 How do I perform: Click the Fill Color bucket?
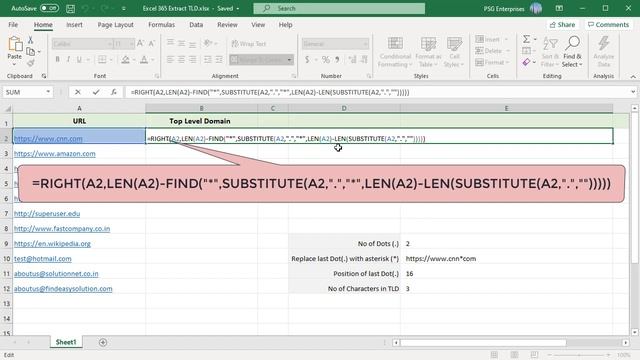[x=125, y=60]
